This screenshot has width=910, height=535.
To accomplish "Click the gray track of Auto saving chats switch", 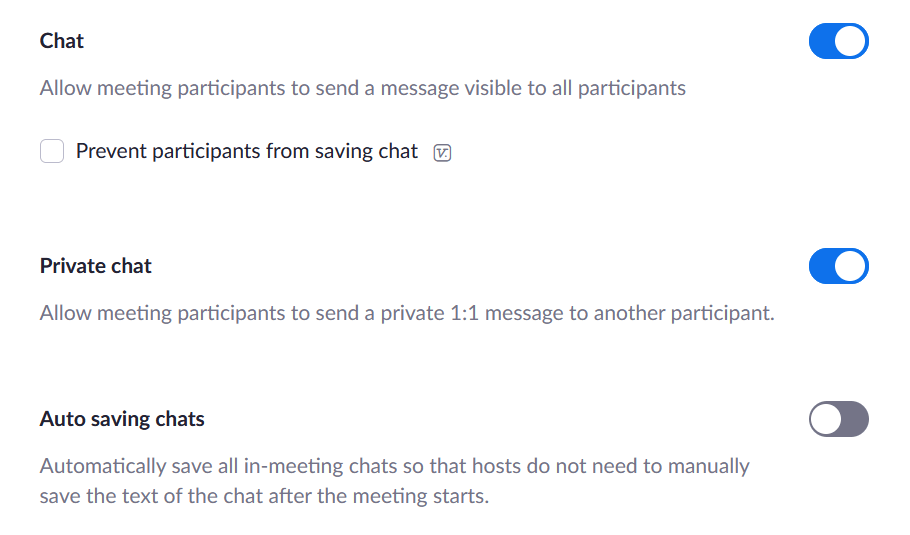I will point(854,420).
